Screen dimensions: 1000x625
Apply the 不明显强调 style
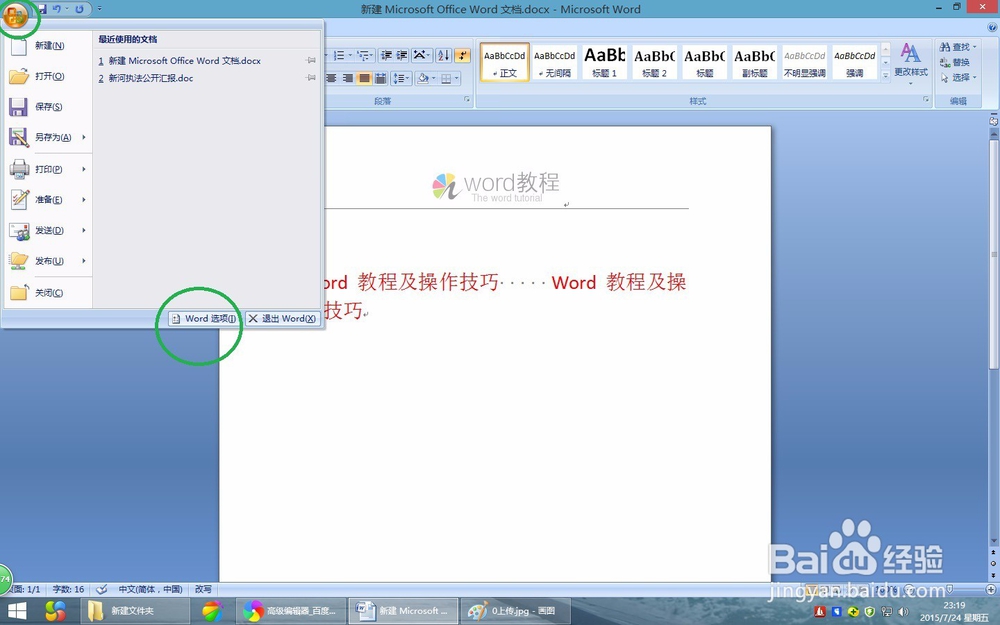pyautogui.click(x=804, y=62)
